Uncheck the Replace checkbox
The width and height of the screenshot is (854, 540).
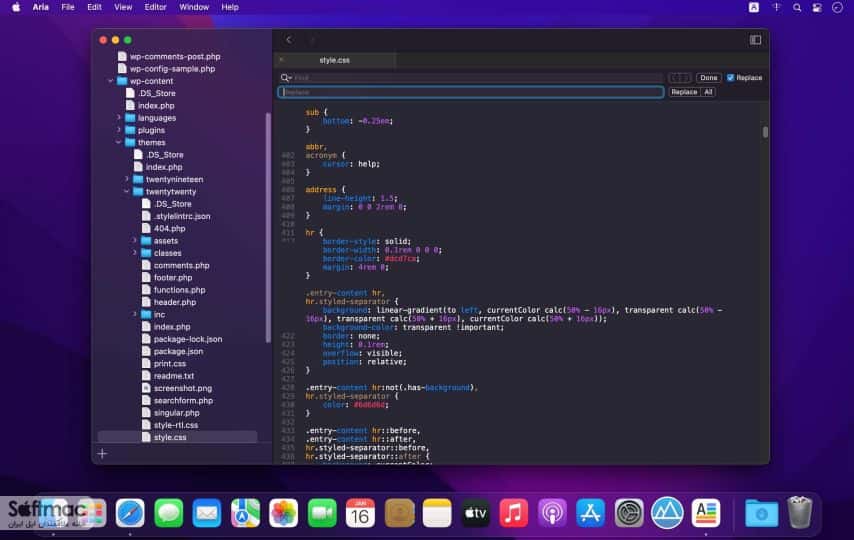click(x=731, y=78)
